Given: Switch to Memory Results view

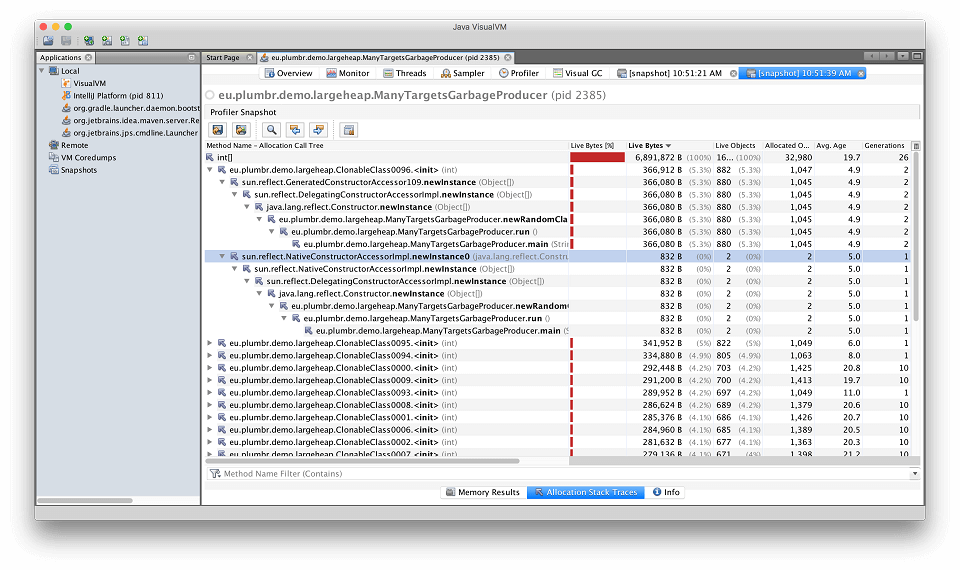Looking at the screenshot, I should (x=483, y=492).
